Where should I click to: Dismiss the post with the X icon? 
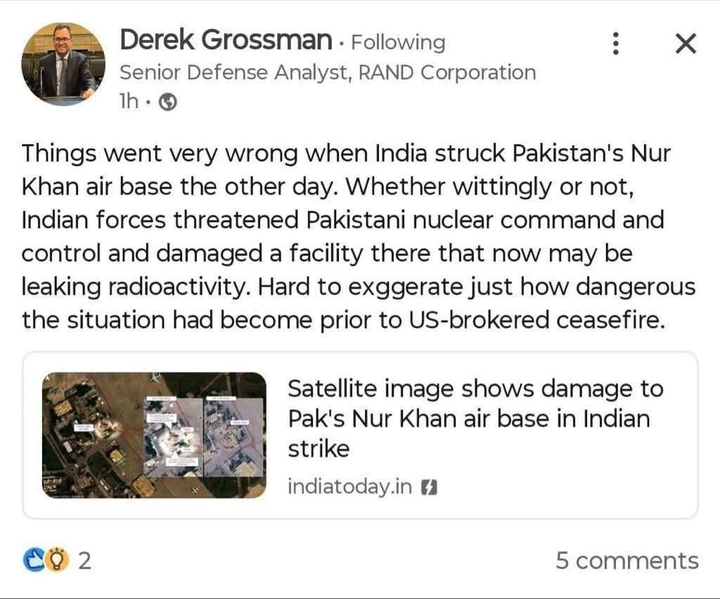tap(686, 44)
